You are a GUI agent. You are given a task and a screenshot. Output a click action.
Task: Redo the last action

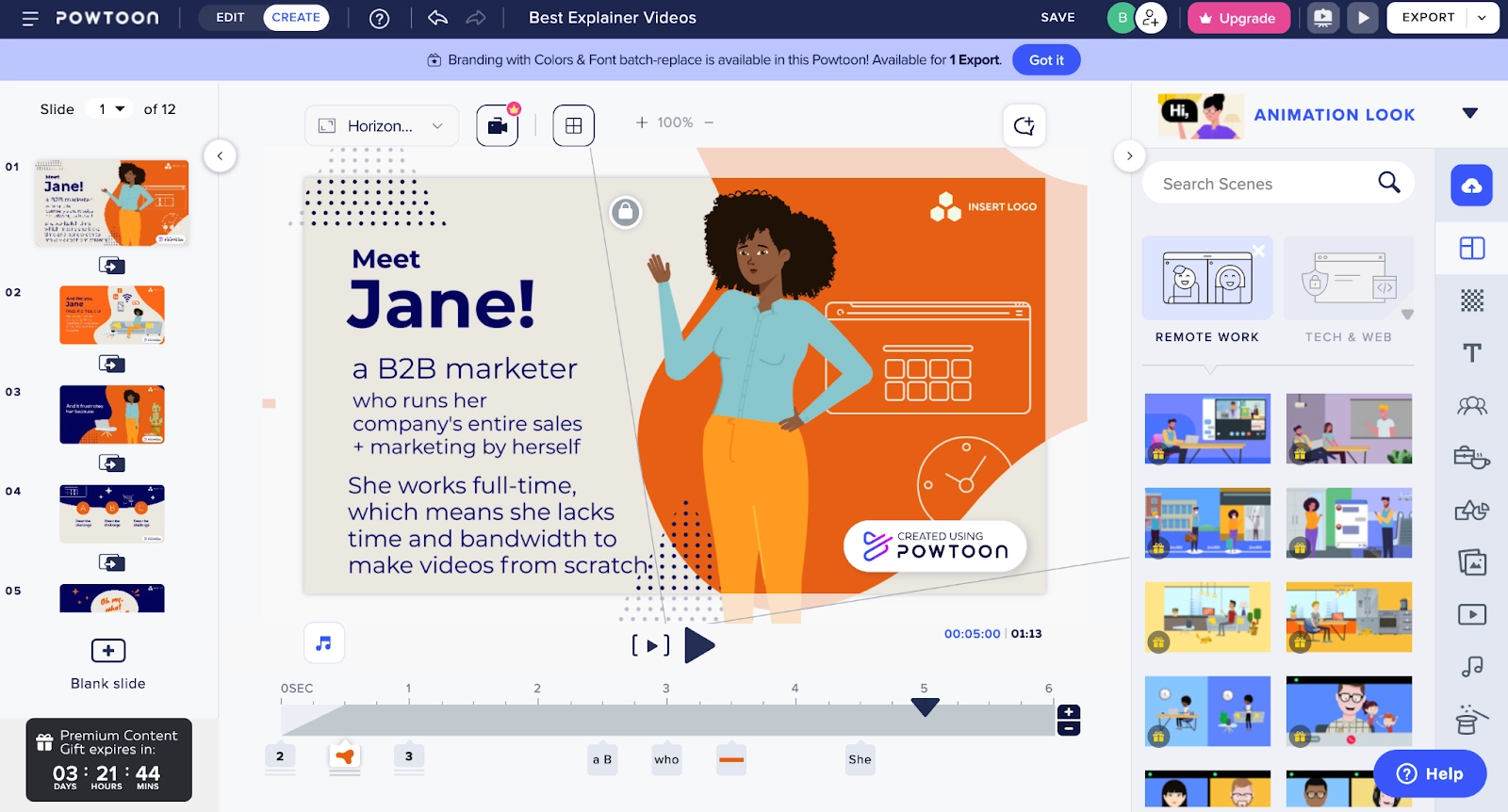[476, 18]
